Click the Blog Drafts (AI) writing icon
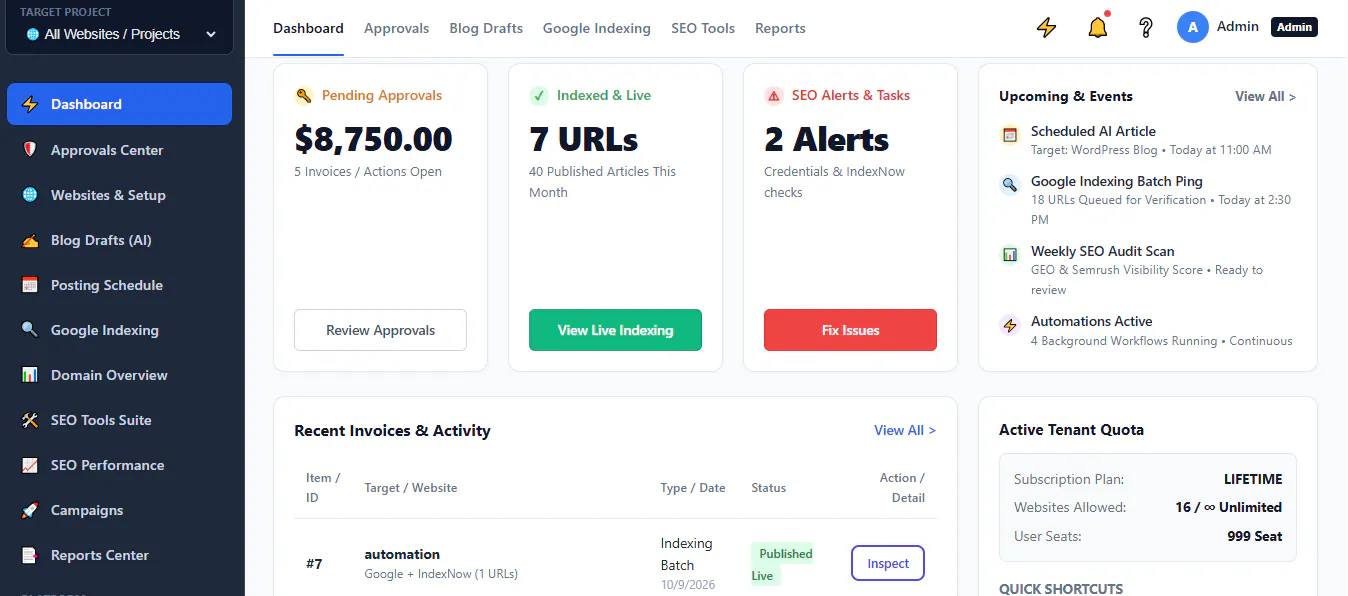Image resolution: width=1348 pixels, height=596 pixels. [x=30, y=240]
